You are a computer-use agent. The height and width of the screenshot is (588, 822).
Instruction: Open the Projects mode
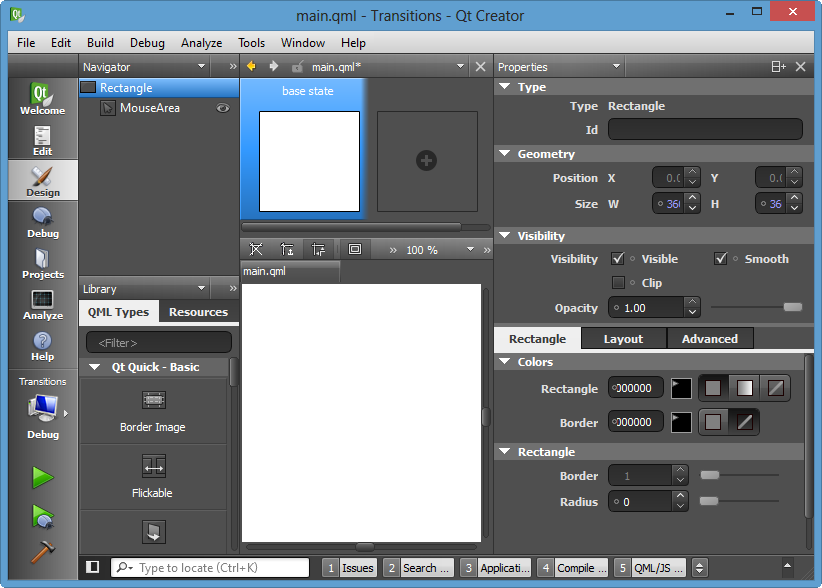click(x=42, y=263)
